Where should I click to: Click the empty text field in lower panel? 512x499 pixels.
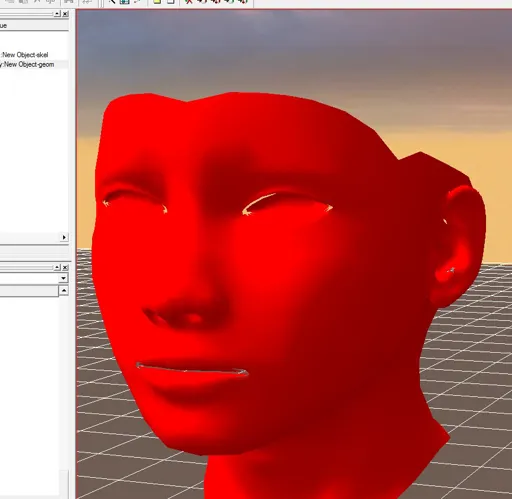point(29,291)
